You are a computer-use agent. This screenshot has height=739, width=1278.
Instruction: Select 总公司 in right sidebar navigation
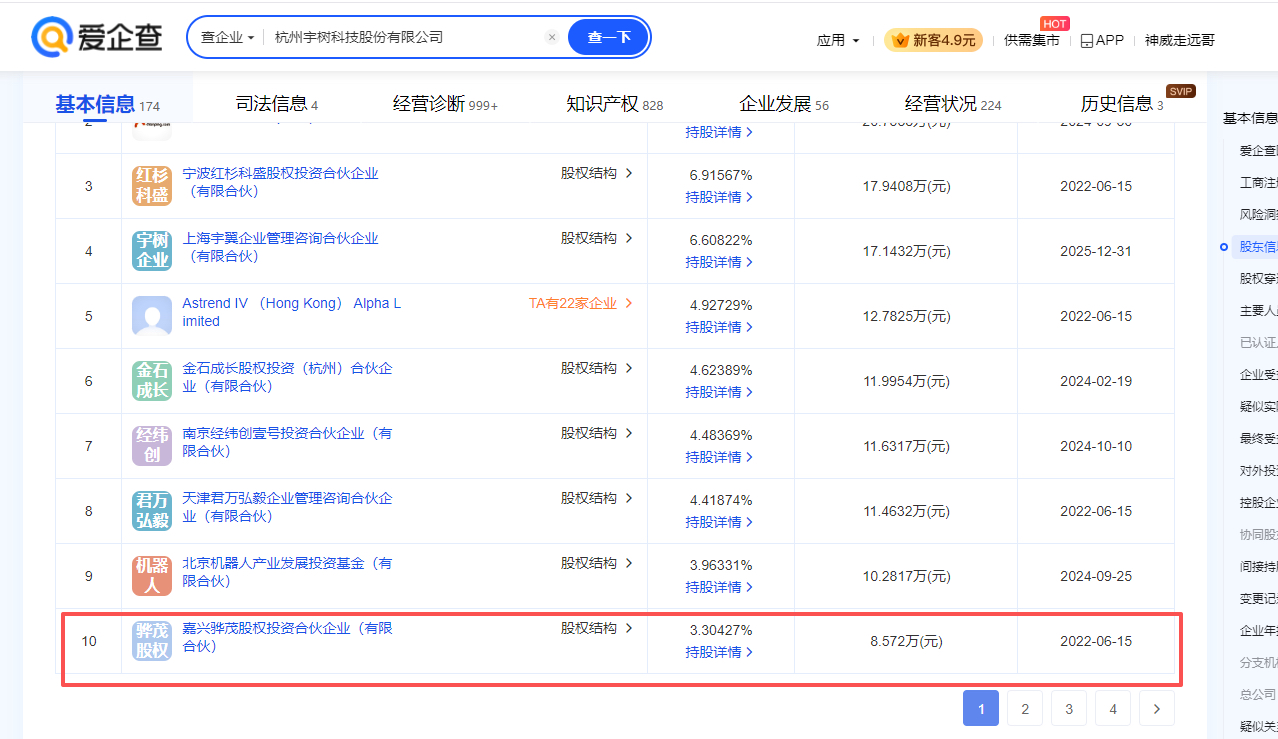[1258, 694]
